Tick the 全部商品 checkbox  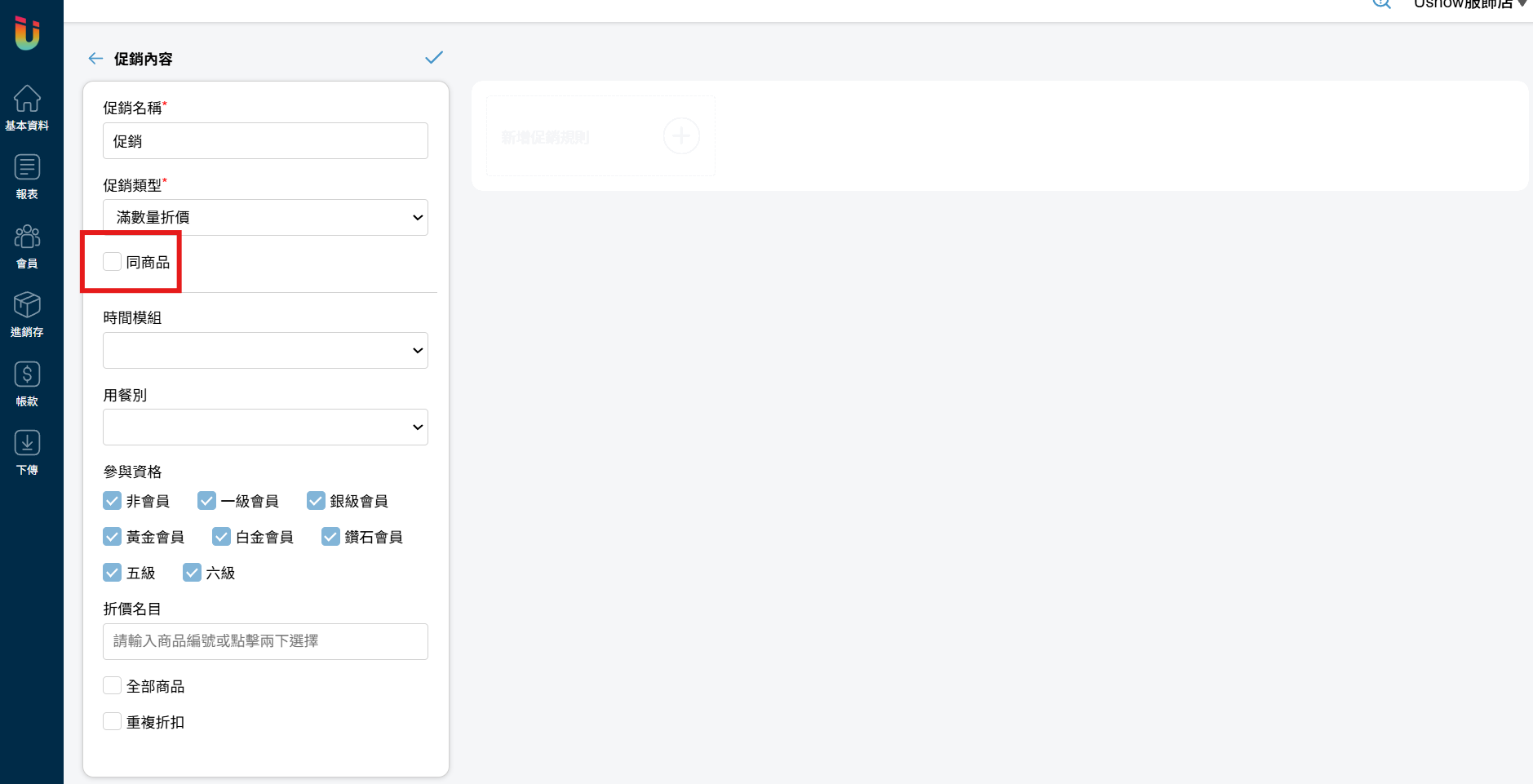point(113,686)
